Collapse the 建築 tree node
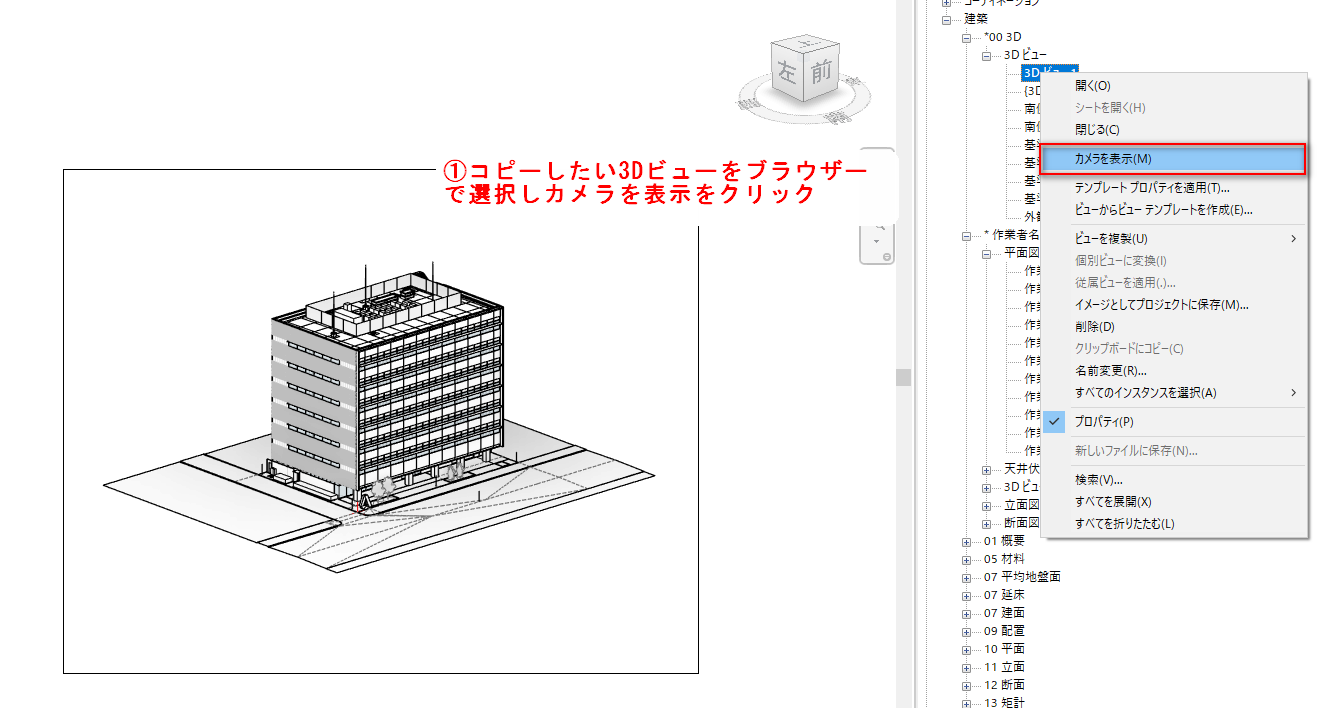1328x708 pixels. click(x=946, y=19)
